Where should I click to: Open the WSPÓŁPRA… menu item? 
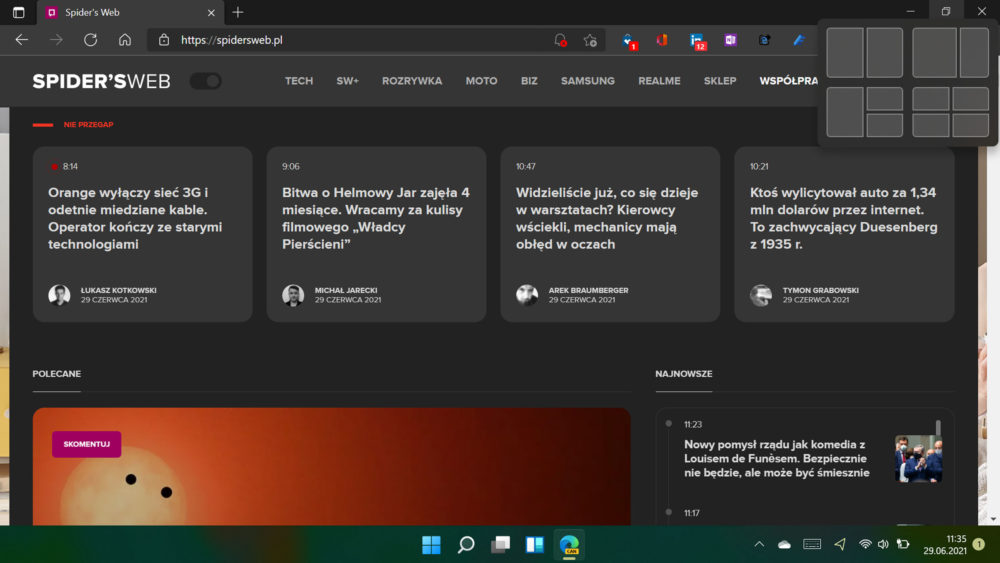pyautogui.click(x=788, y=81)
